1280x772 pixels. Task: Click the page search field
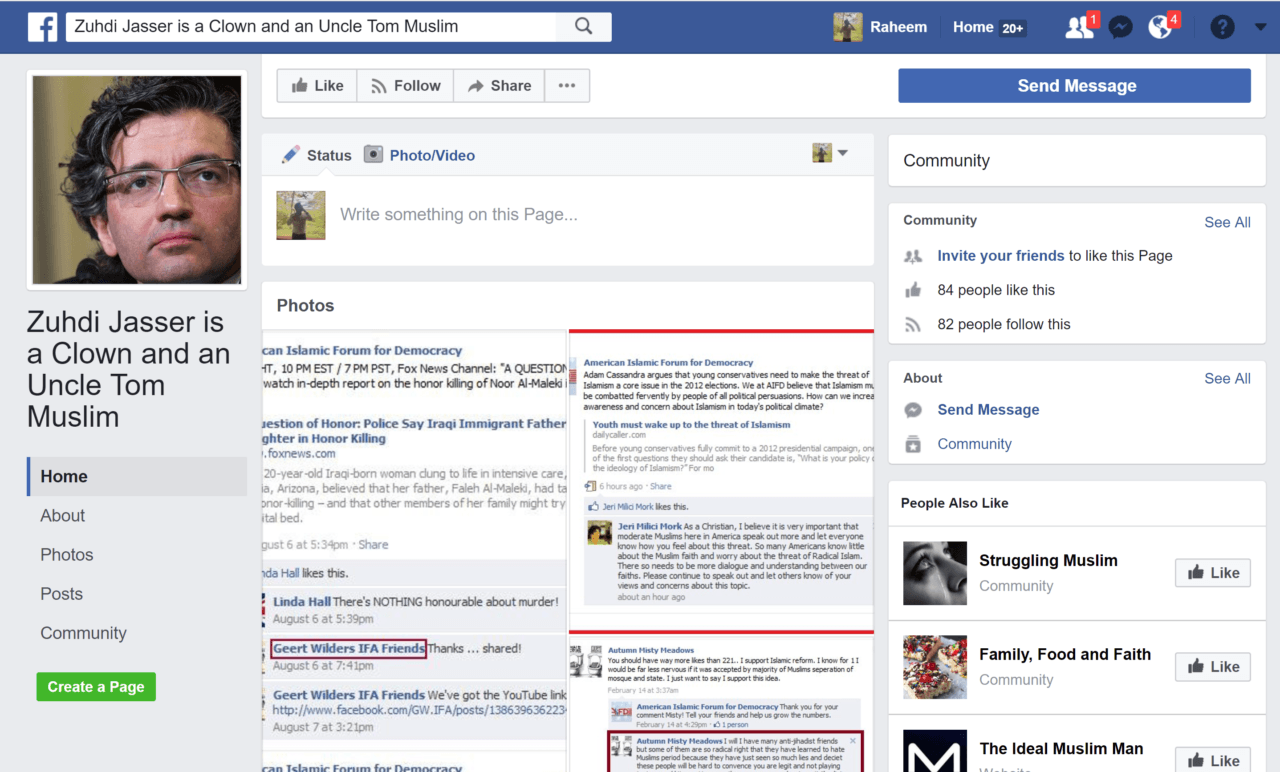click(x=313, y=27)
